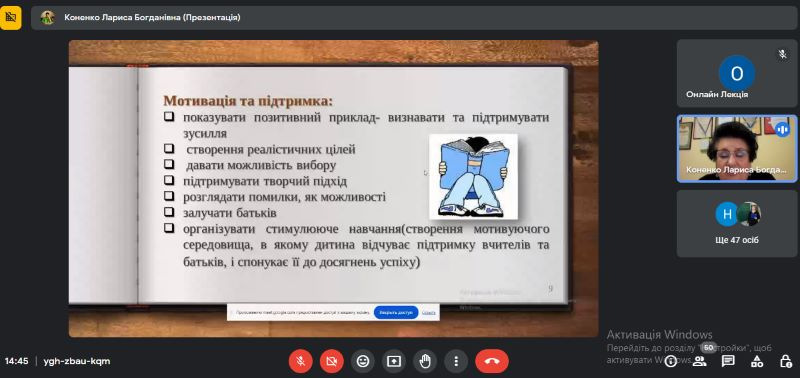This screenshot has width=800, height=378.
Task: Raise your hand in the meeting
Action: 425,361
